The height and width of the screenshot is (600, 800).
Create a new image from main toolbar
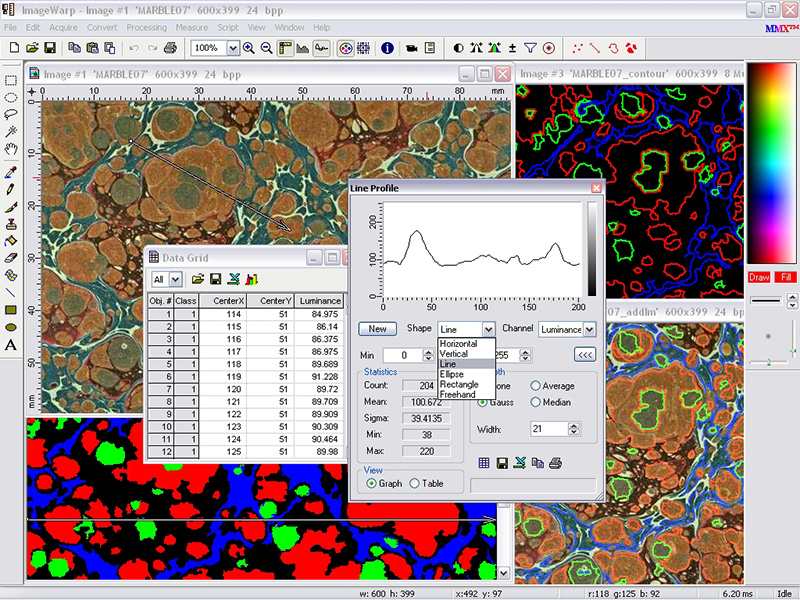(x=14, y=48)
